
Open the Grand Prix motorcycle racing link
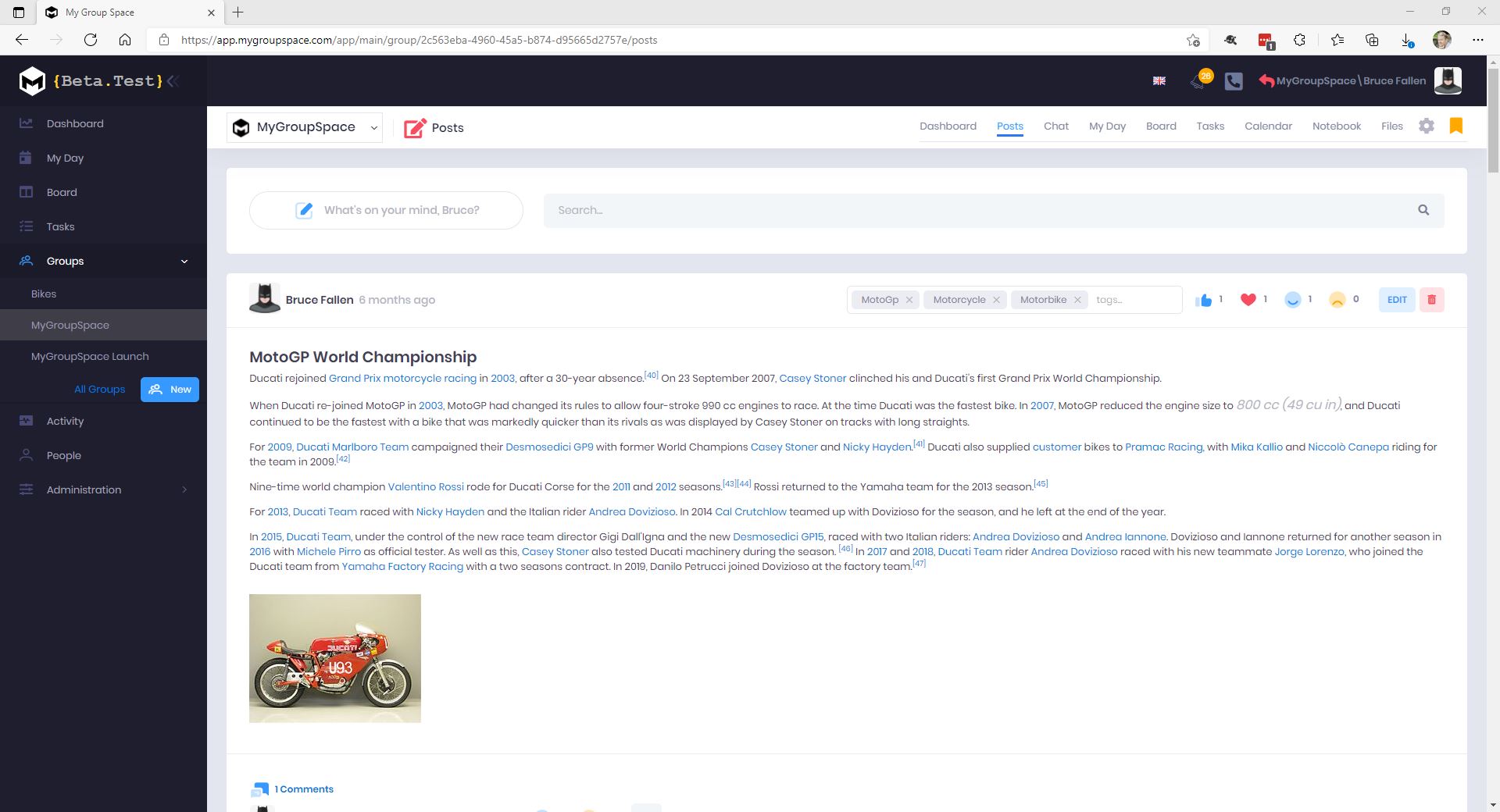click(x=402, y=379)
